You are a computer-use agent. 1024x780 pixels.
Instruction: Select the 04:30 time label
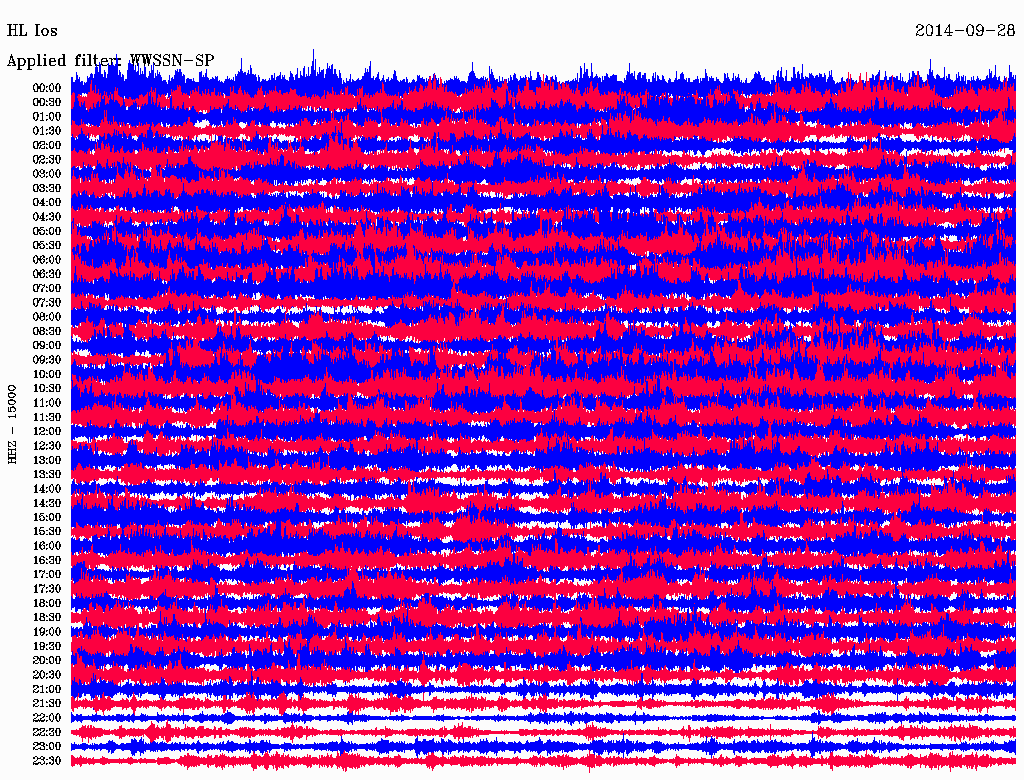coord(46,217)
